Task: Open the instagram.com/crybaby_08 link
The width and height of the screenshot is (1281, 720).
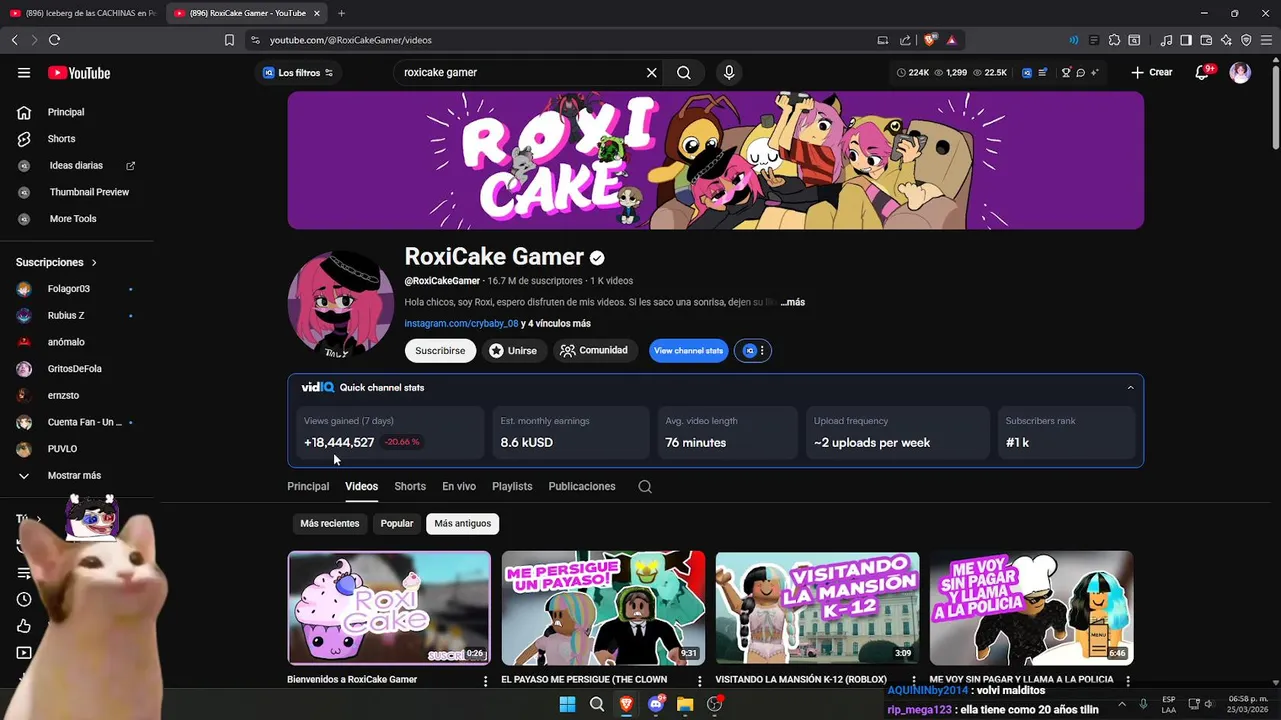Action: tap(461, 324)
